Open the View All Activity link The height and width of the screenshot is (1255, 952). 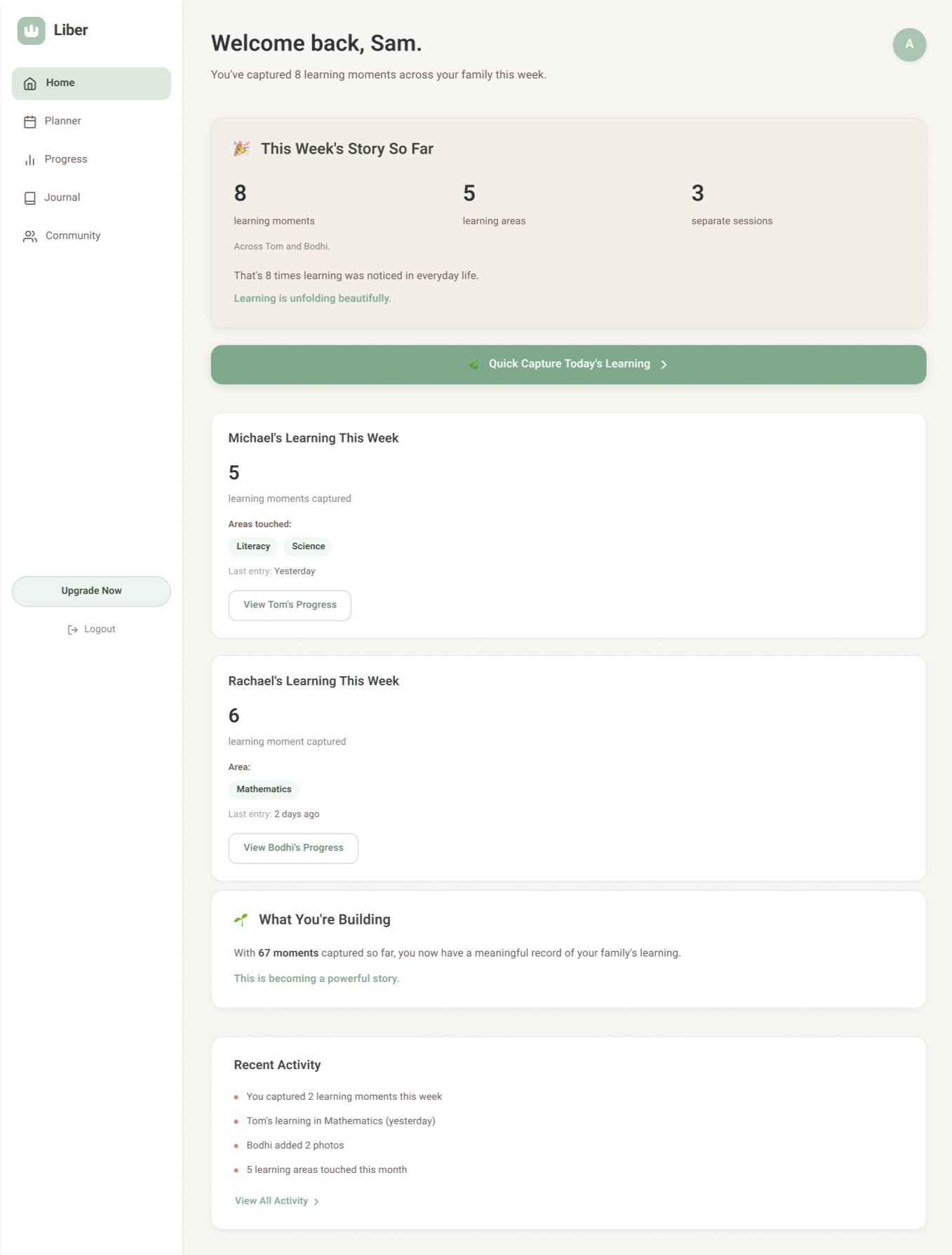point(271,1201)
